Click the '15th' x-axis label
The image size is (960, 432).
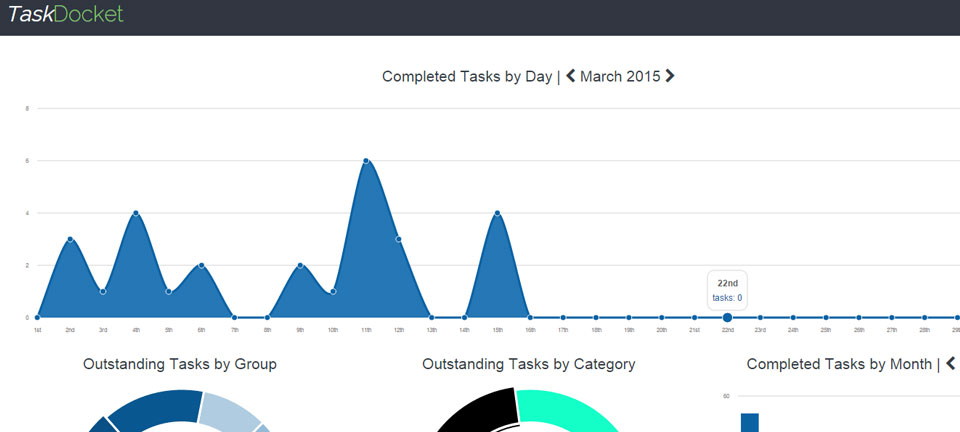(x=497, y=330)
